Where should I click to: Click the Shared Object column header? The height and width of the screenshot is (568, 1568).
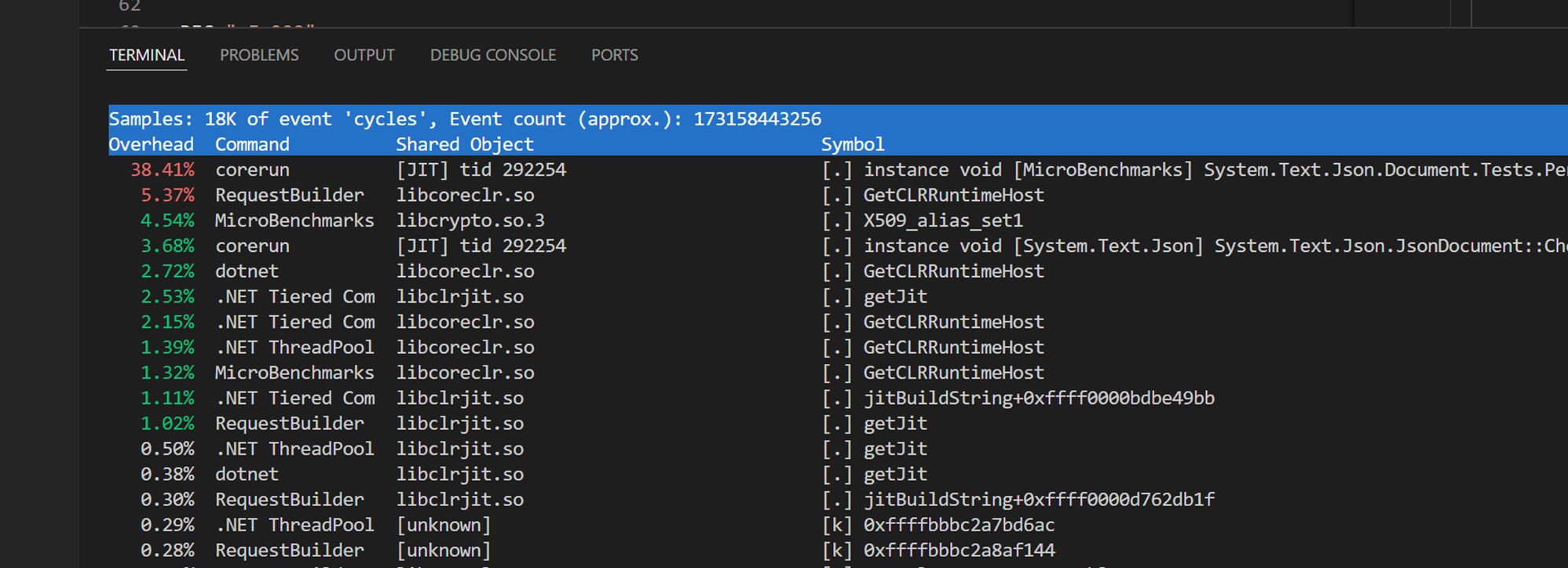click(x=465, y=144)
